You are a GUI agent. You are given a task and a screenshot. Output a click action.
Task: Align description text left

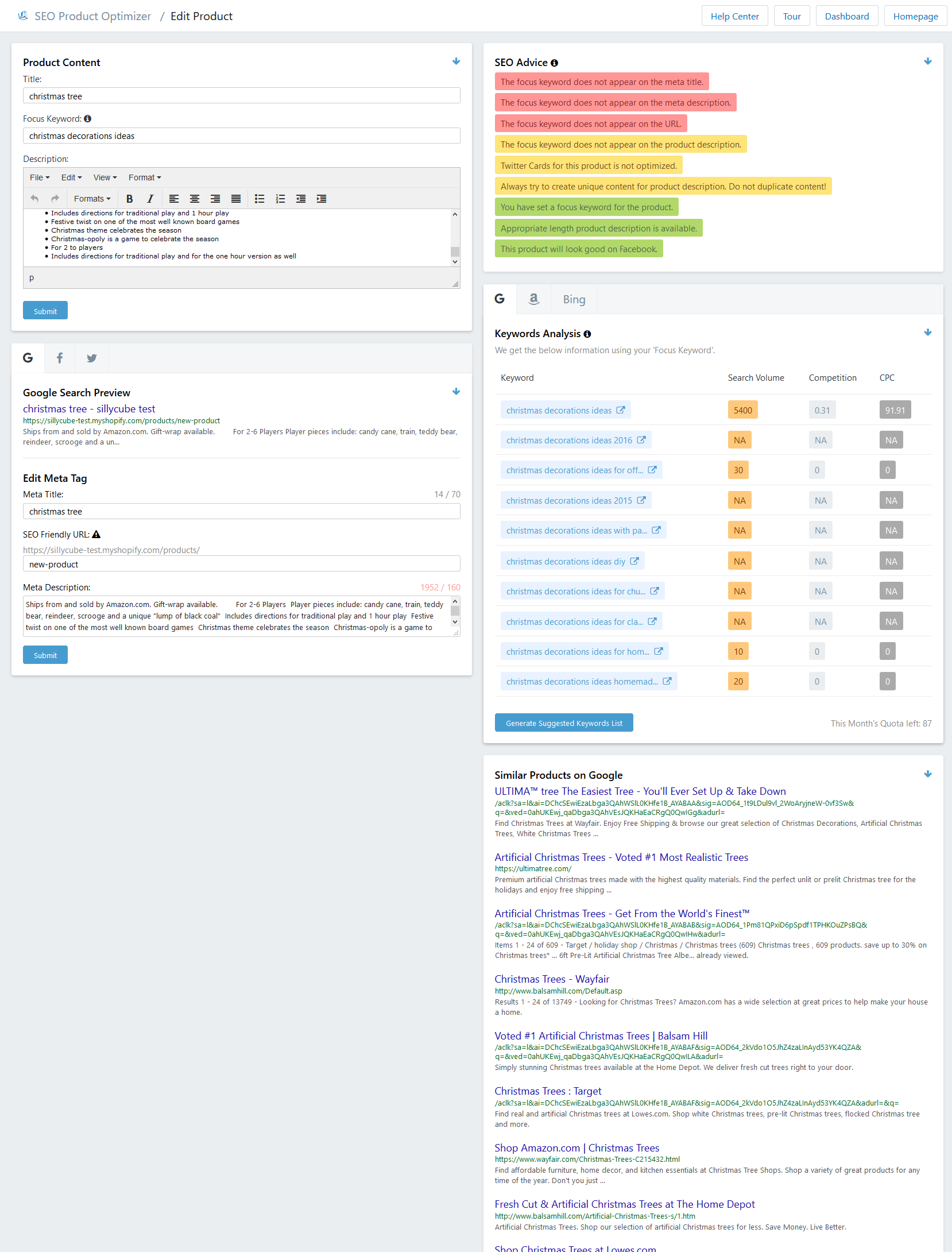174,199
